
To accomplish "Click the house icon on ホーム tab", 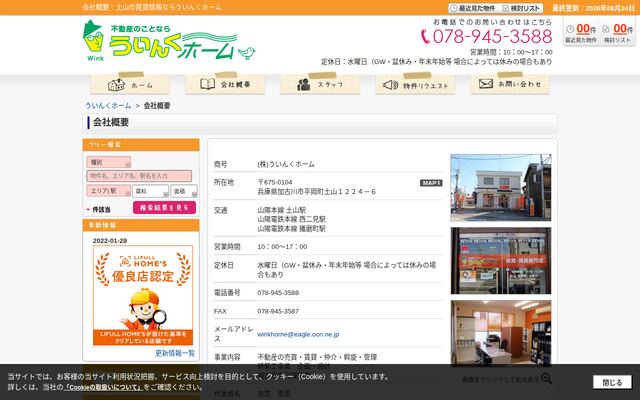I will [116, 84].
